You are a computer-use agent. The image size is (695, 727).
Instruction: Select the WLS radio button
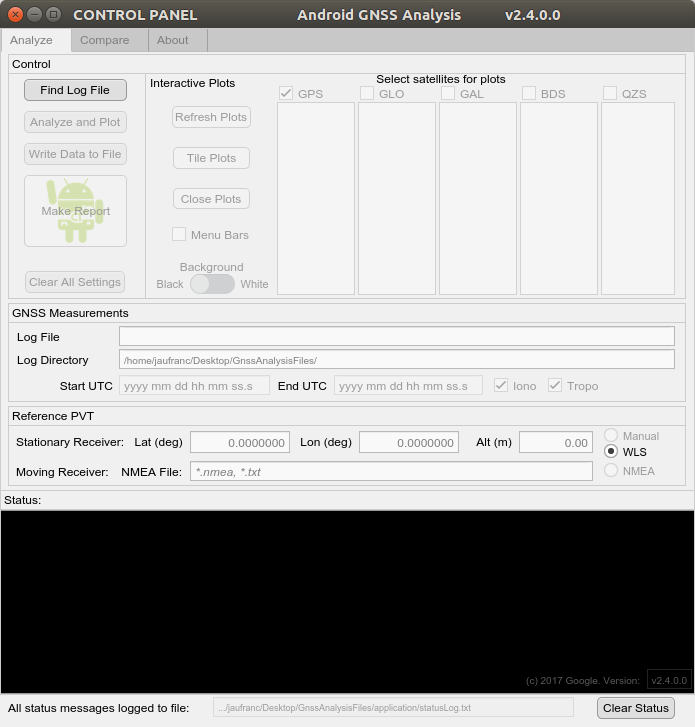pos(611,452)
